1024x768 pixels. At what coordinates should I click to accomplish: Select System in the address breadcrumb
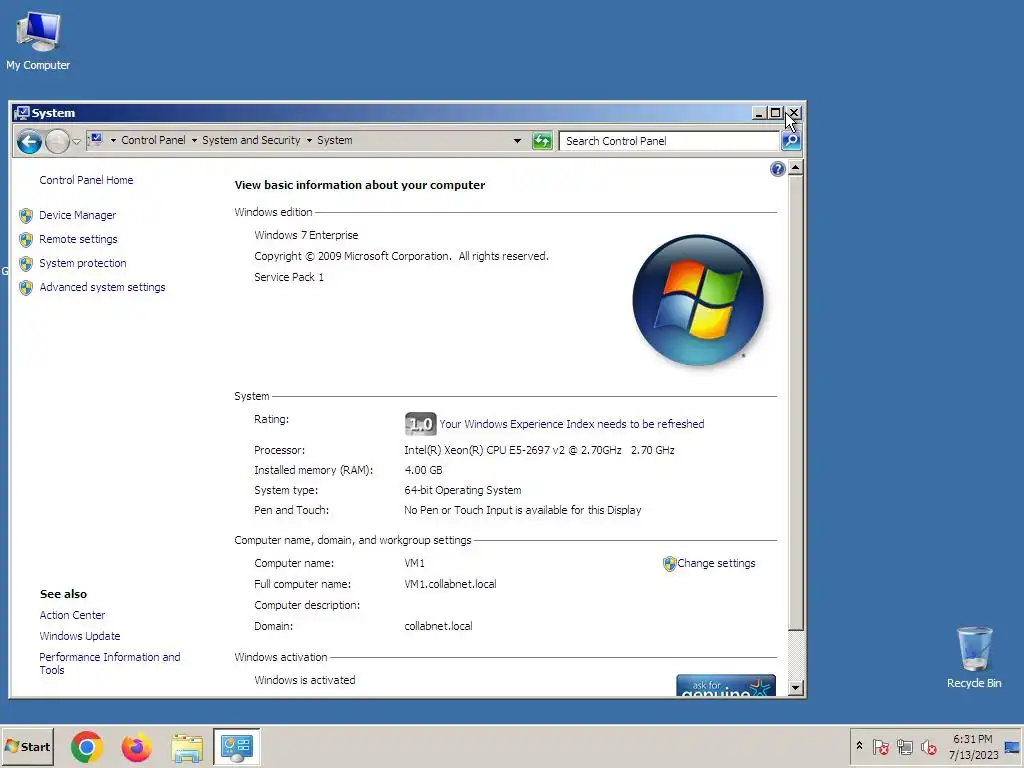coord(334,140)
